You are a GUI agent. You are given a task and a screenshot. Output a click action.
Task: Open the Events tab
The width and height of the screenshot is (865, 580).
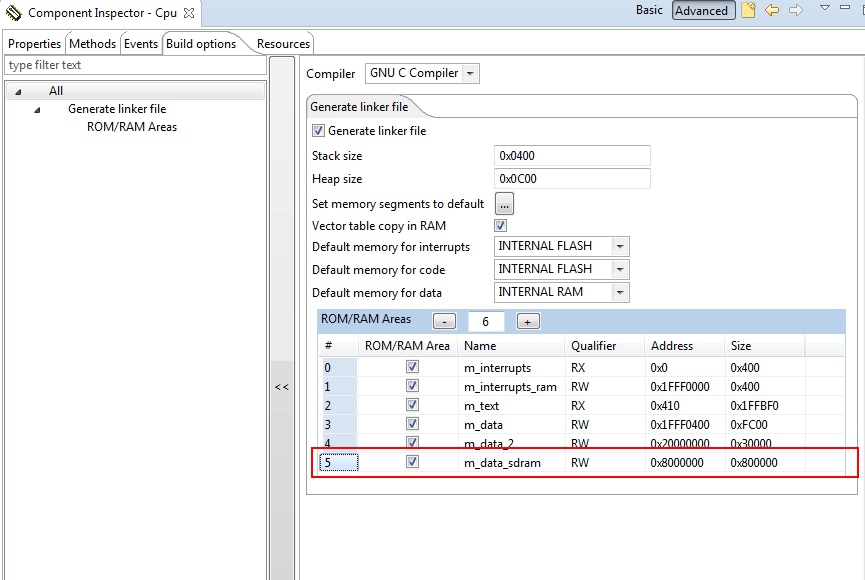[141, 44]
